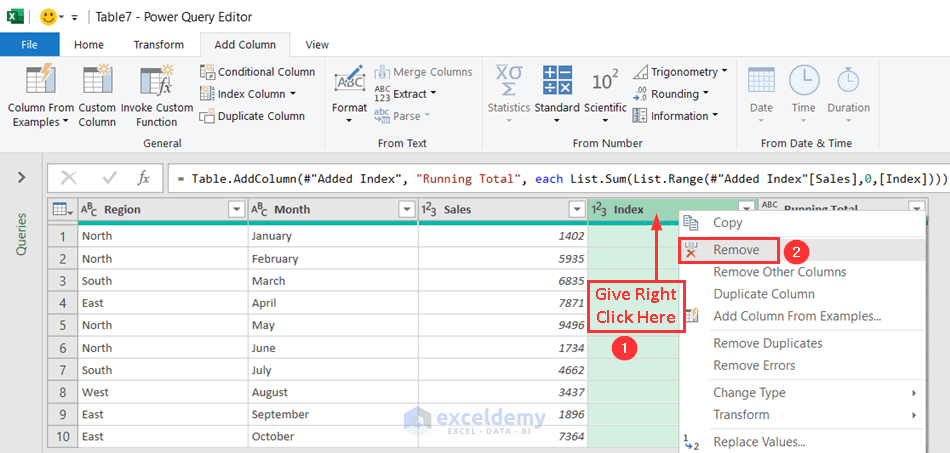This screenshot has height=453, width=950.
Task: Open the Region column filter dropdown
Action: click(236, 210)
